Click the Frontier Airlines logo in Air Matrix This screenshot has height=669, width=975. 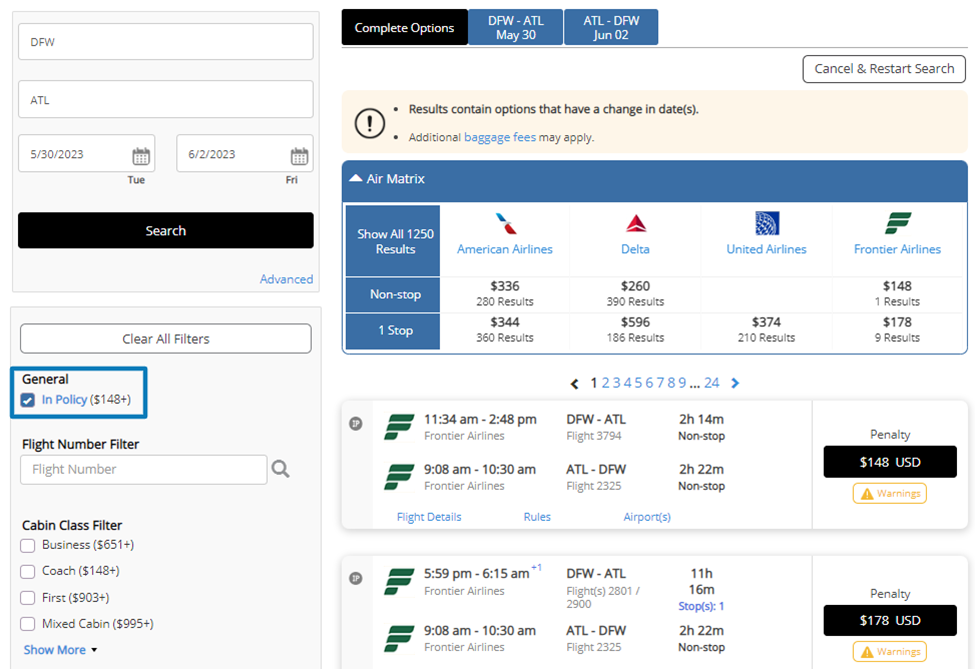click(x=898, y=223)
